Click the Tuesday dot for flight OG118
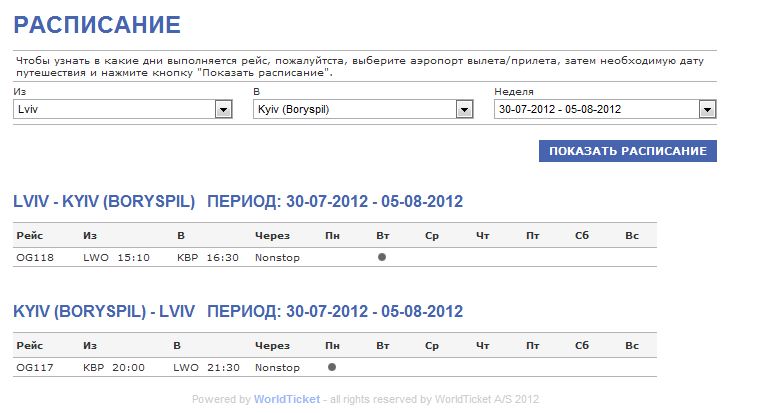 click(382, 257)
